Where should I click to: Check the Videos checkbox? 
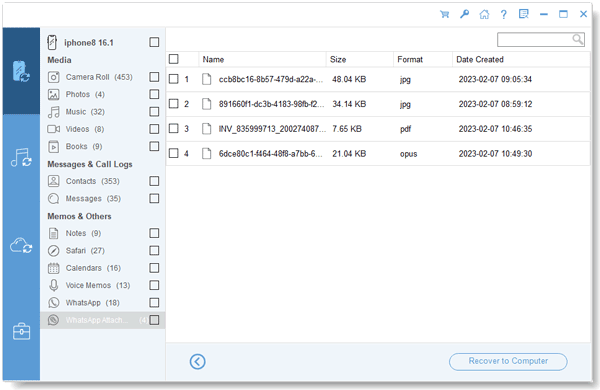click(x=154, y=129)
